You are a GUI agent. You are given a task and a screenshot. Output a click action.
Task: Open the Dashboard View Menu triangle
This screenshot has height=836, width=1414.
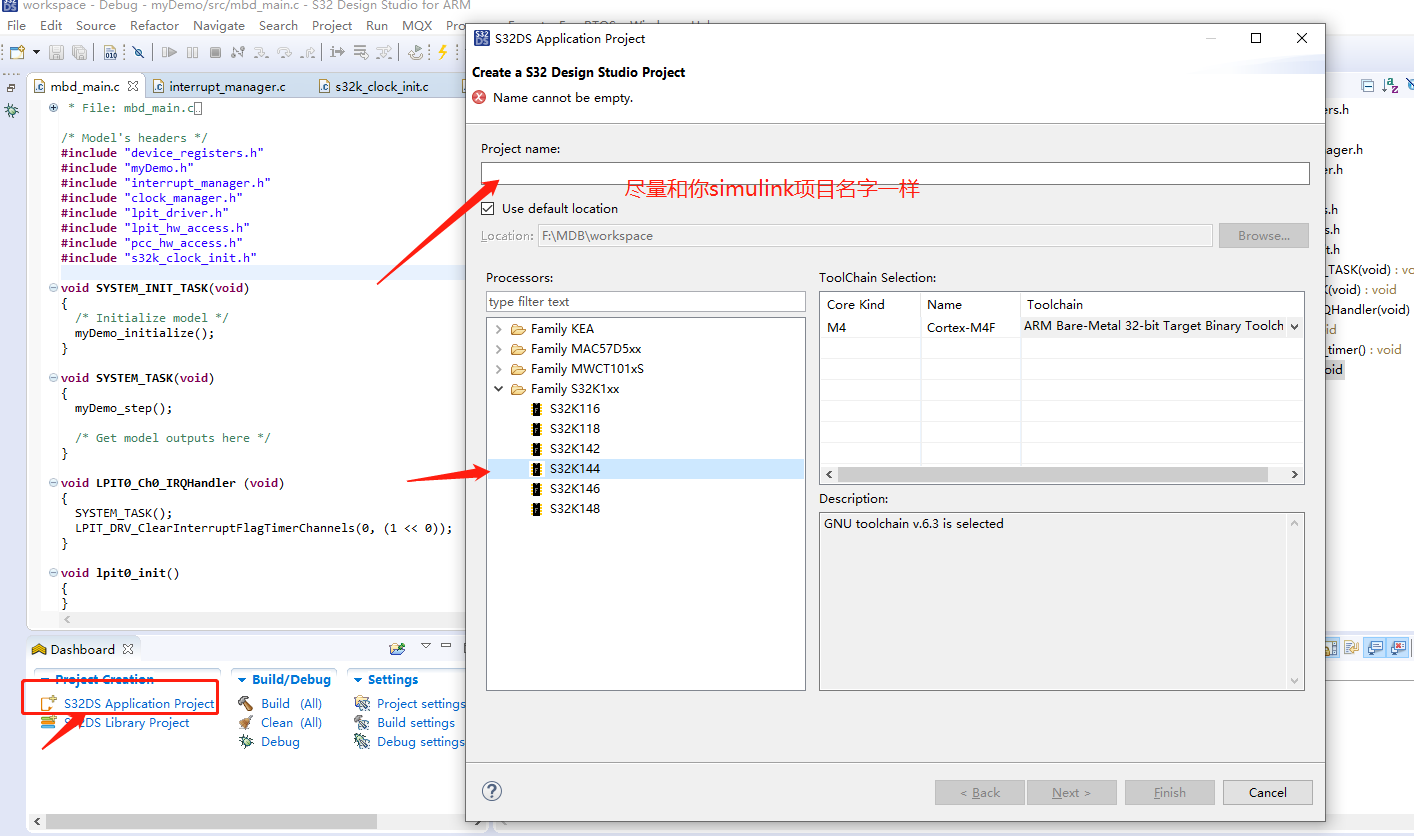point(425,646)
